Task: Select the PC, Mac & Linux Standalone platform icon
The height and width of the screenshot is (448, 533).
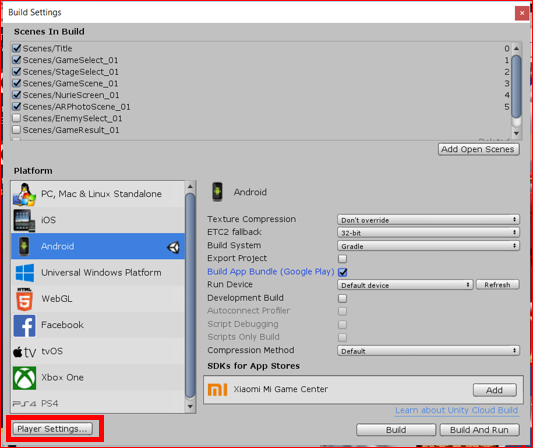Action: tap(24, 194)
